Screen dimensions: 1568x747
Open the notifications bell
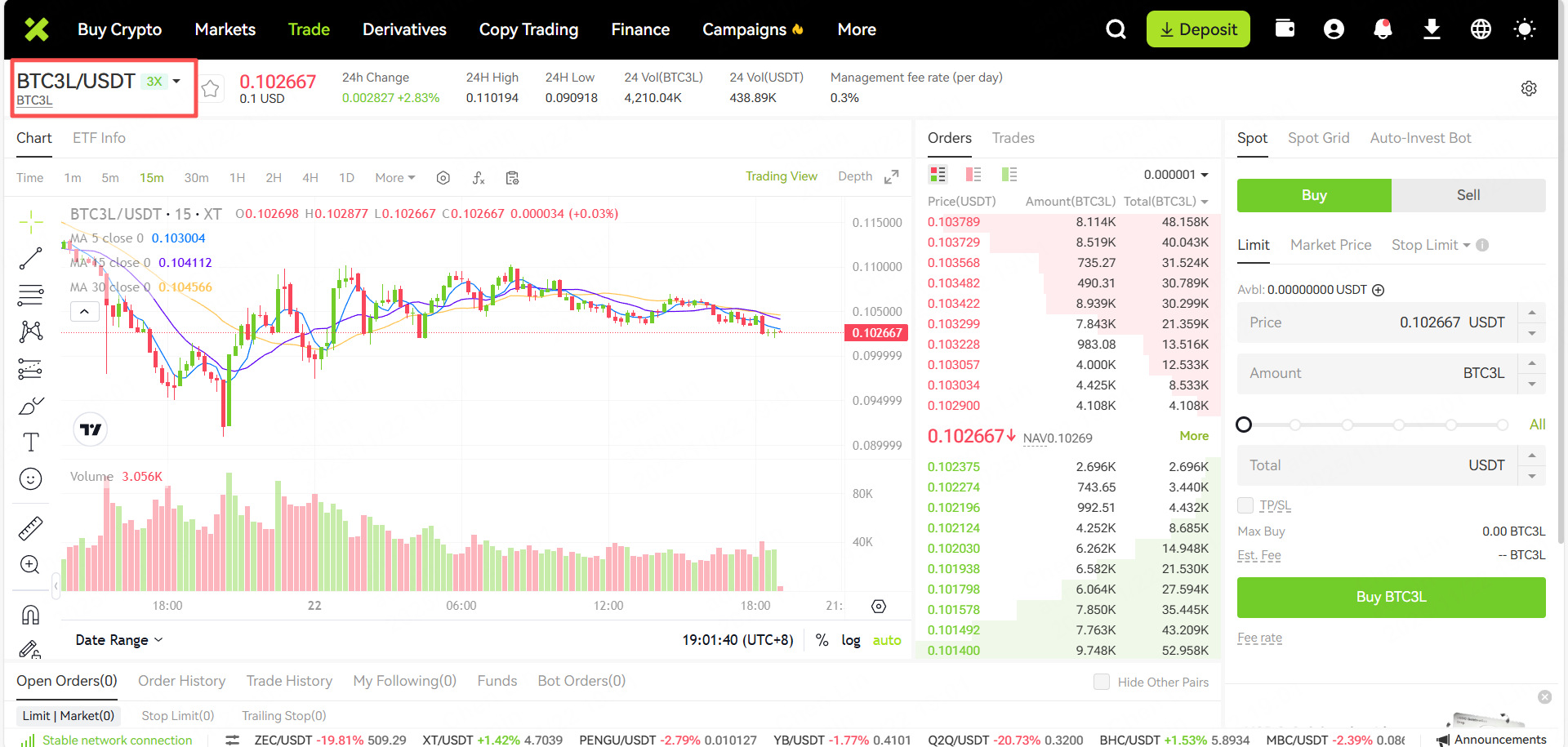(x=1382, y=29)
